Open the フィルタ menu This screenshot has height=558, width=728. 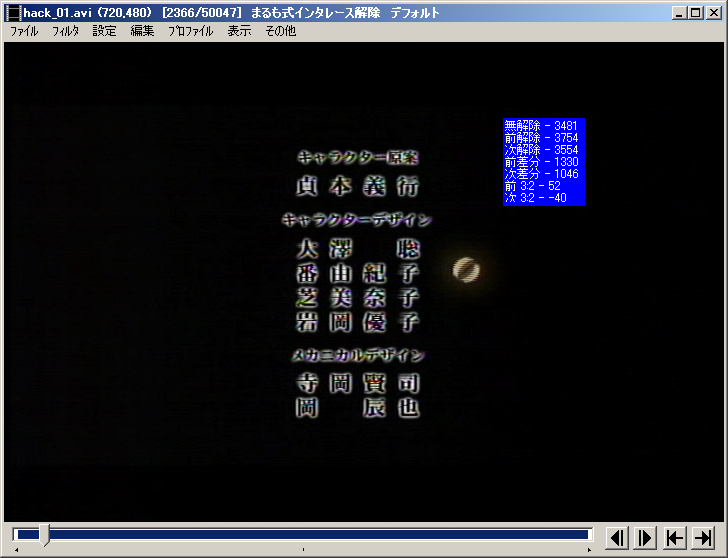[65, 31]
